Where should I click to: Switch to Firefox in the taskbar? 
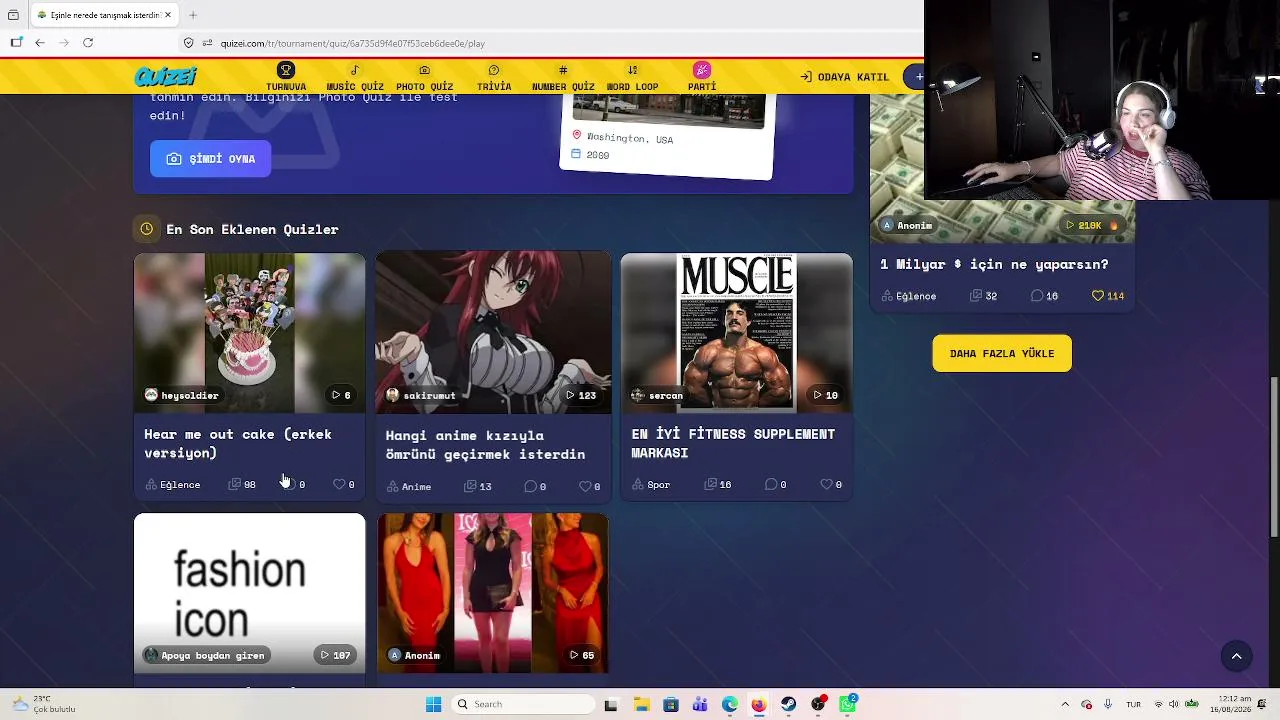coord(759,705)
